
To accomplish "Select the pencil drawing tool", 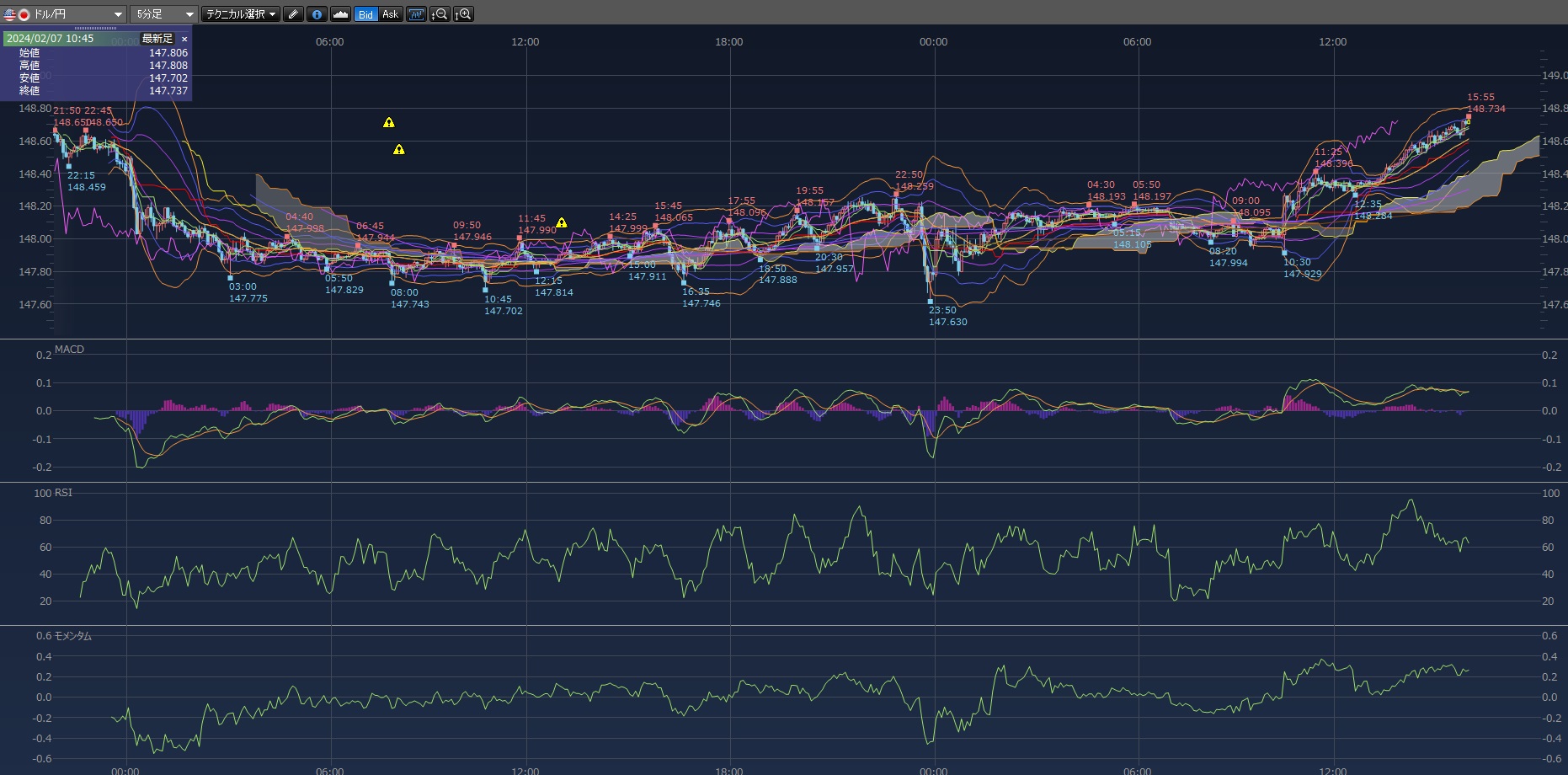I will coord(293,14).
